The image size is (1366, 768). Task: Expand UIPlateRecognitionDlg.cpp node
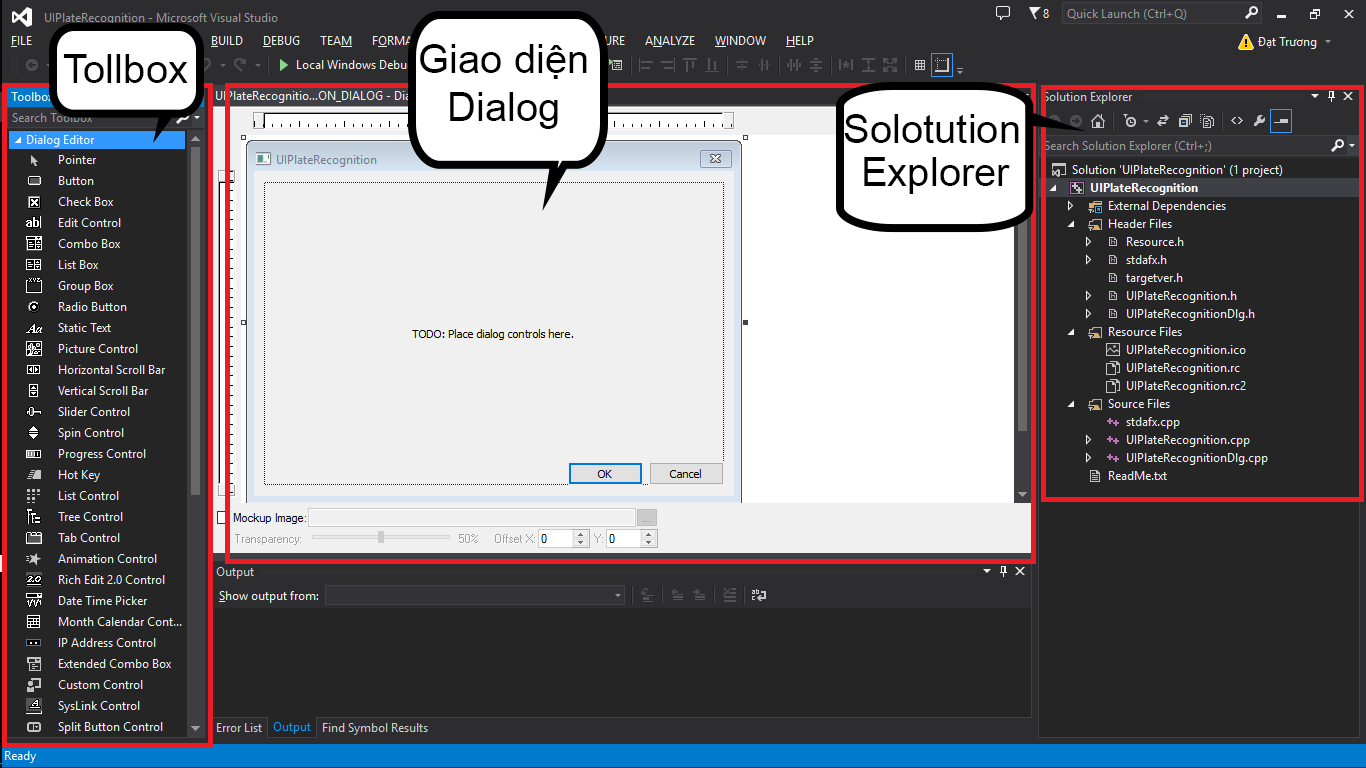[x=1088, y=458]
